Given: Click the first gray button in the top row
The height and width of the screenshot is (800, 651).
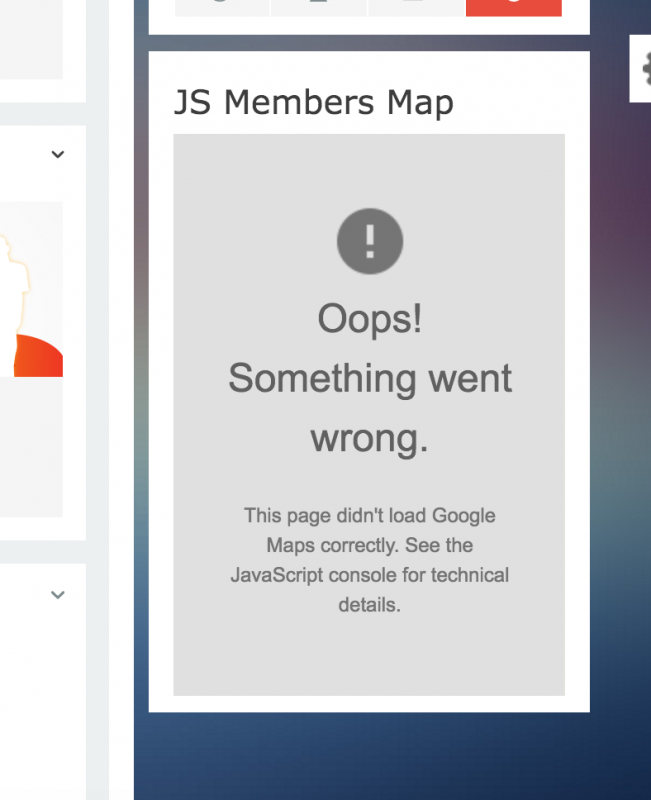Looking at the screenshot, I should point(222,8).
